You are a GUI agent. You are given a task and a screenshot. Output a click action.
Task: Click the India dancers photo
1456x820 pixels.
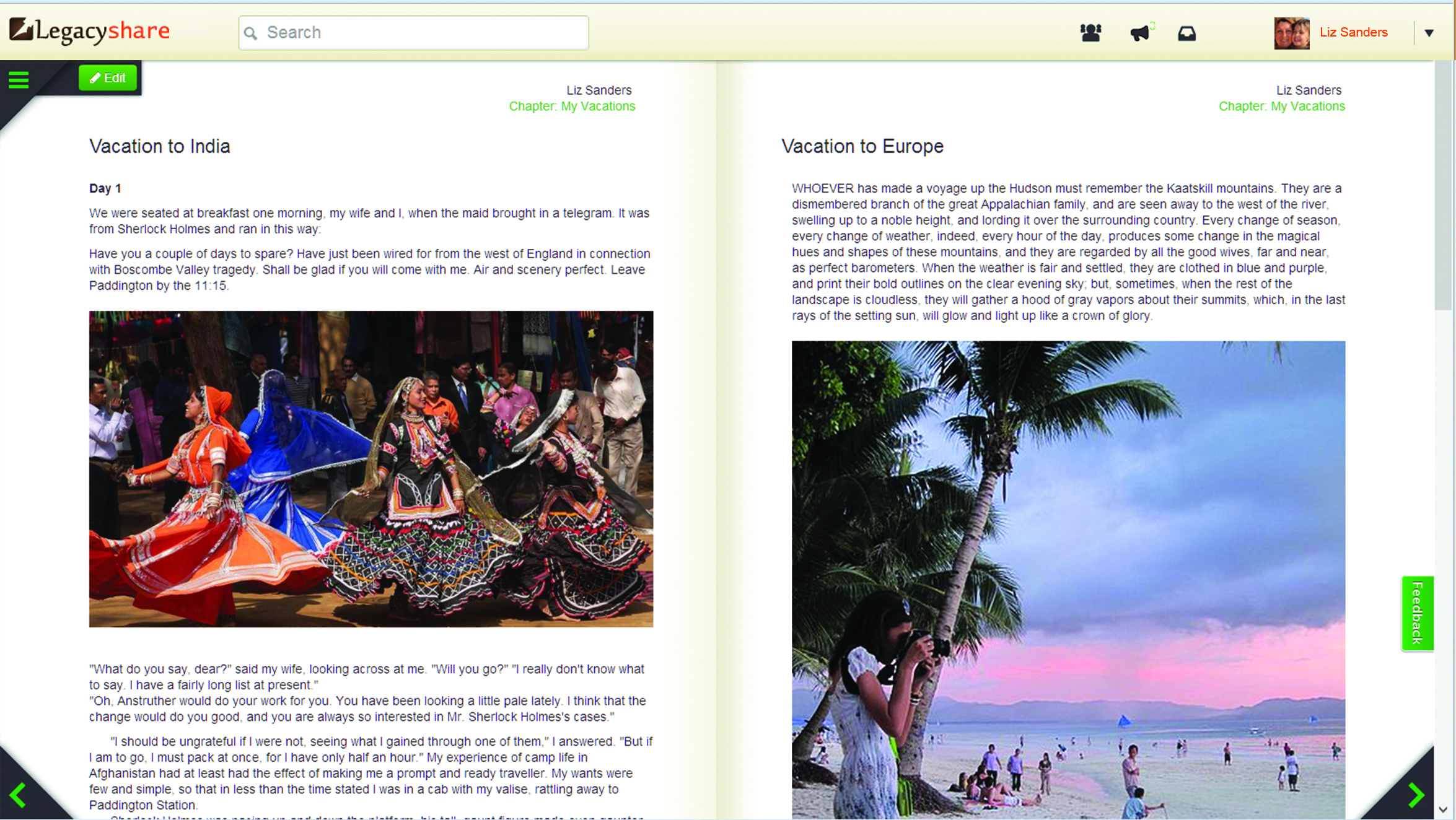(x=371, y=469)
